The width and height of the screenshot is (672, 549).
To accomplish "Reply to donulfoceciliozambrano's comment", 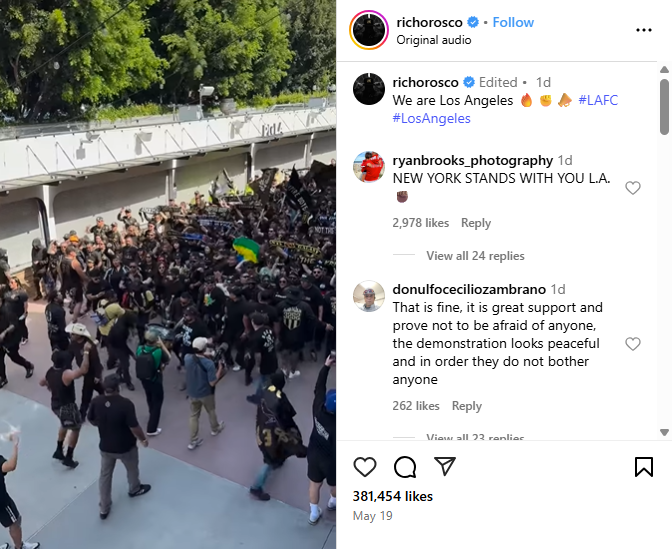I will point(467,406).
